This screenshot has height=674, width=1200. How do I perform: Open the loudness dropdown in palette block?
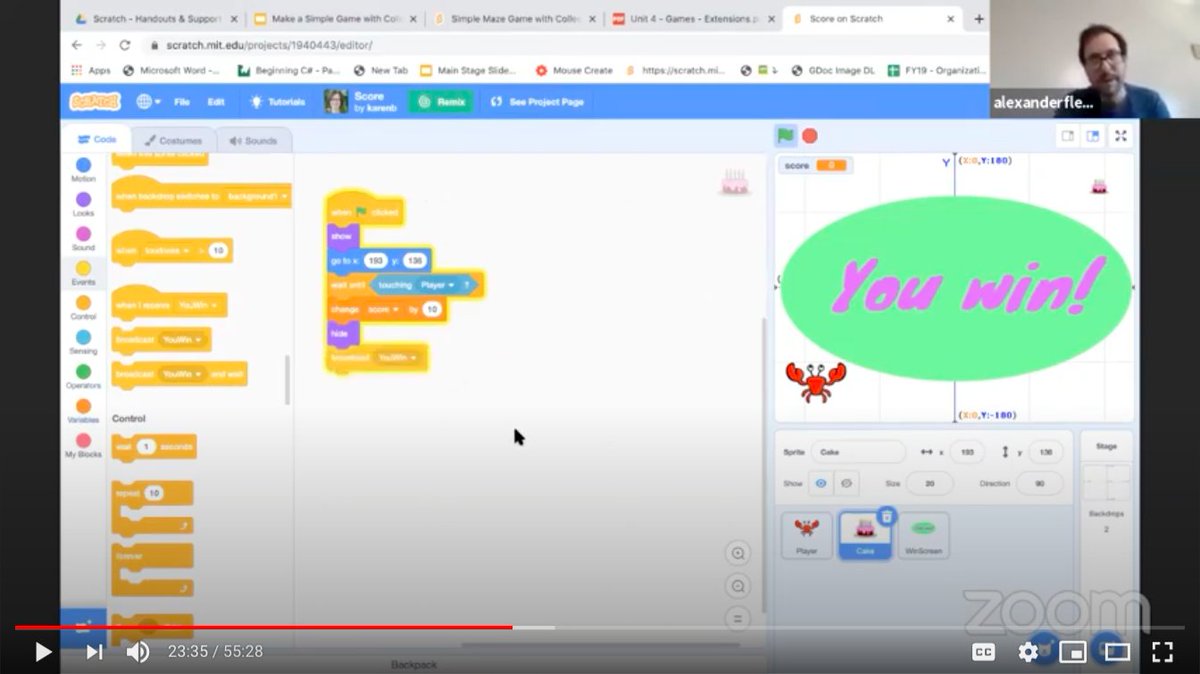(167, 250)
